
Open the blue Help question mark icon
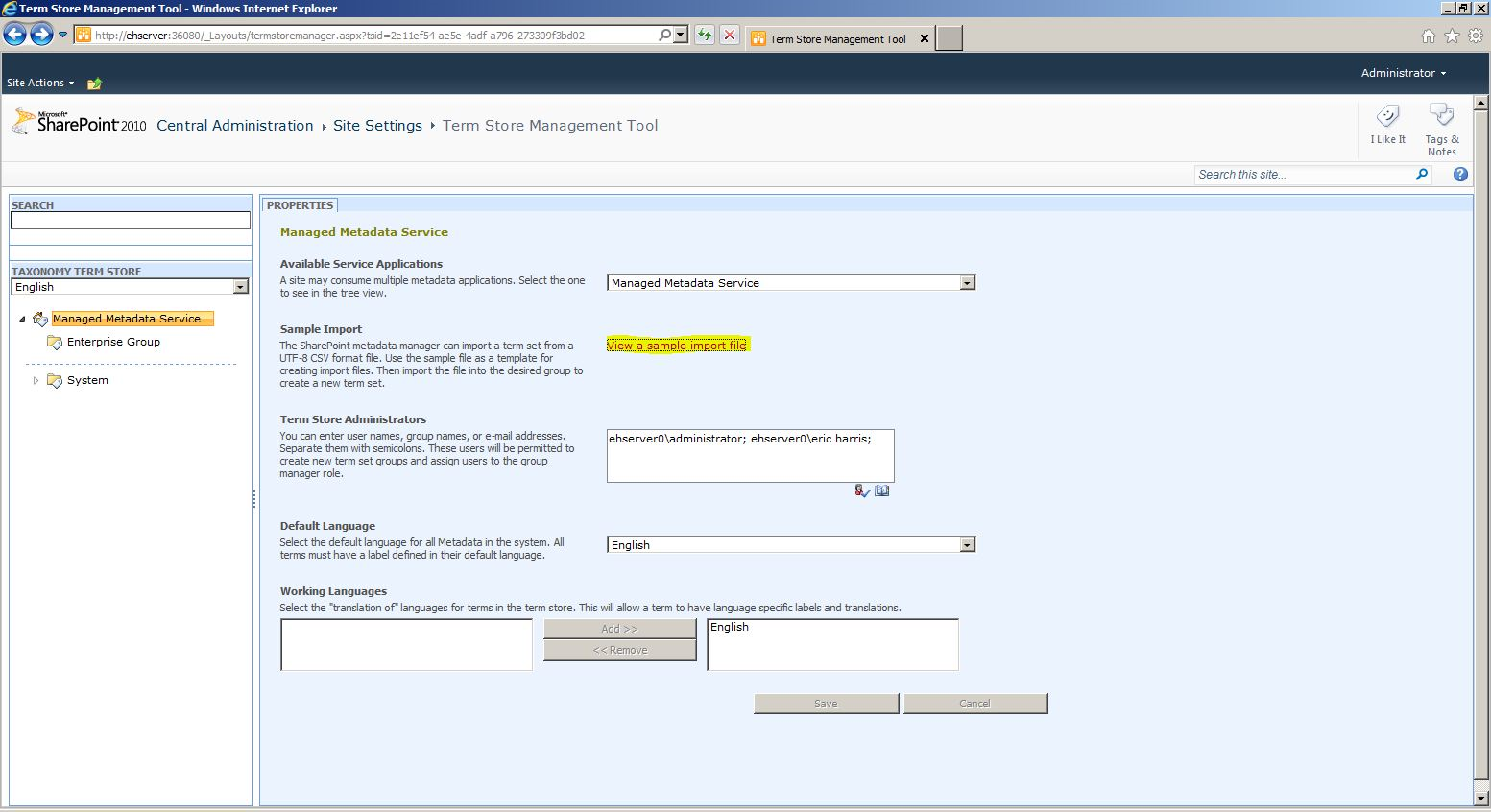[1460, 175]
